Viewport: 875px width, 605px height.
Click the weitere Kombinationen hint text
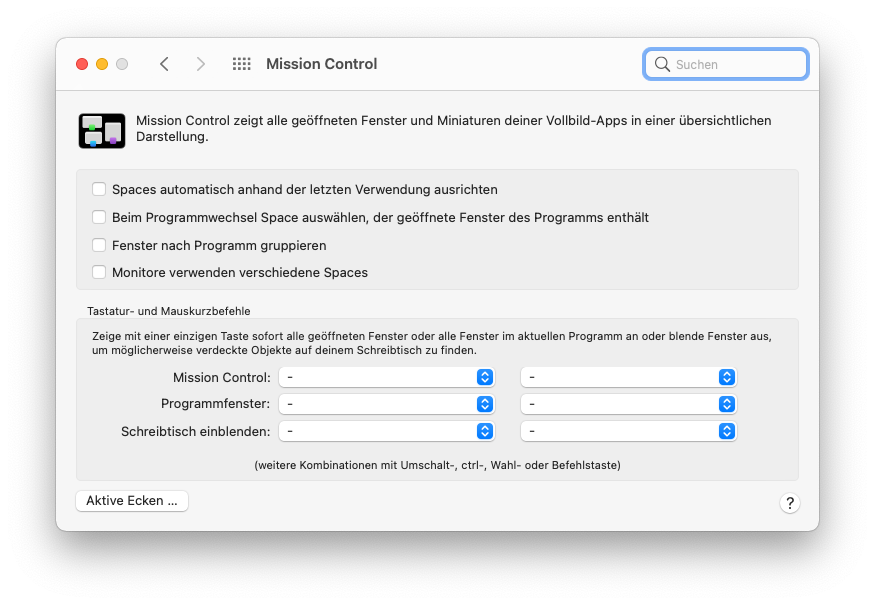click(x=438, y=465)
